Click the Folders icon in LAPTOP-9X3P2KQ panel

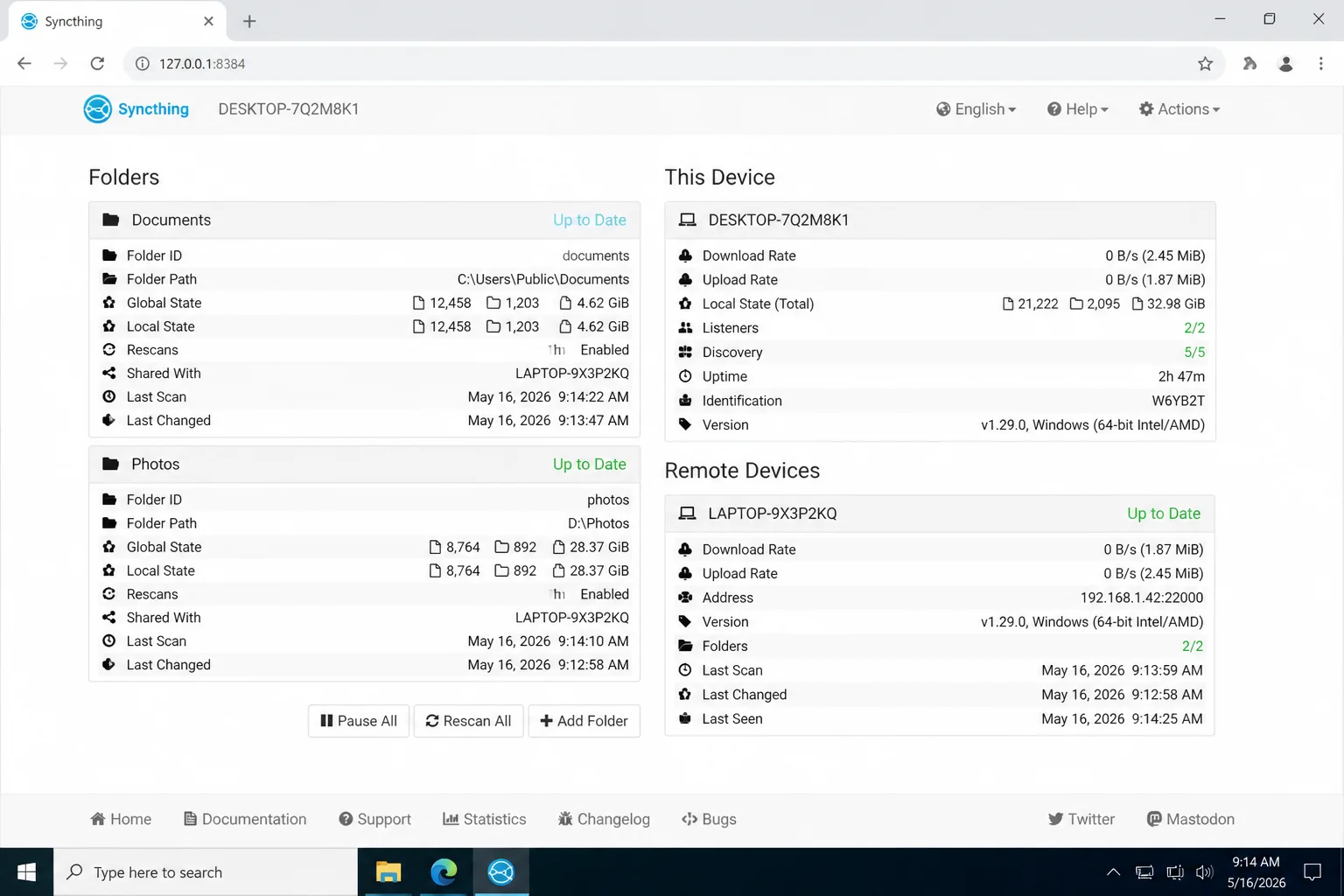click(685, 646)
